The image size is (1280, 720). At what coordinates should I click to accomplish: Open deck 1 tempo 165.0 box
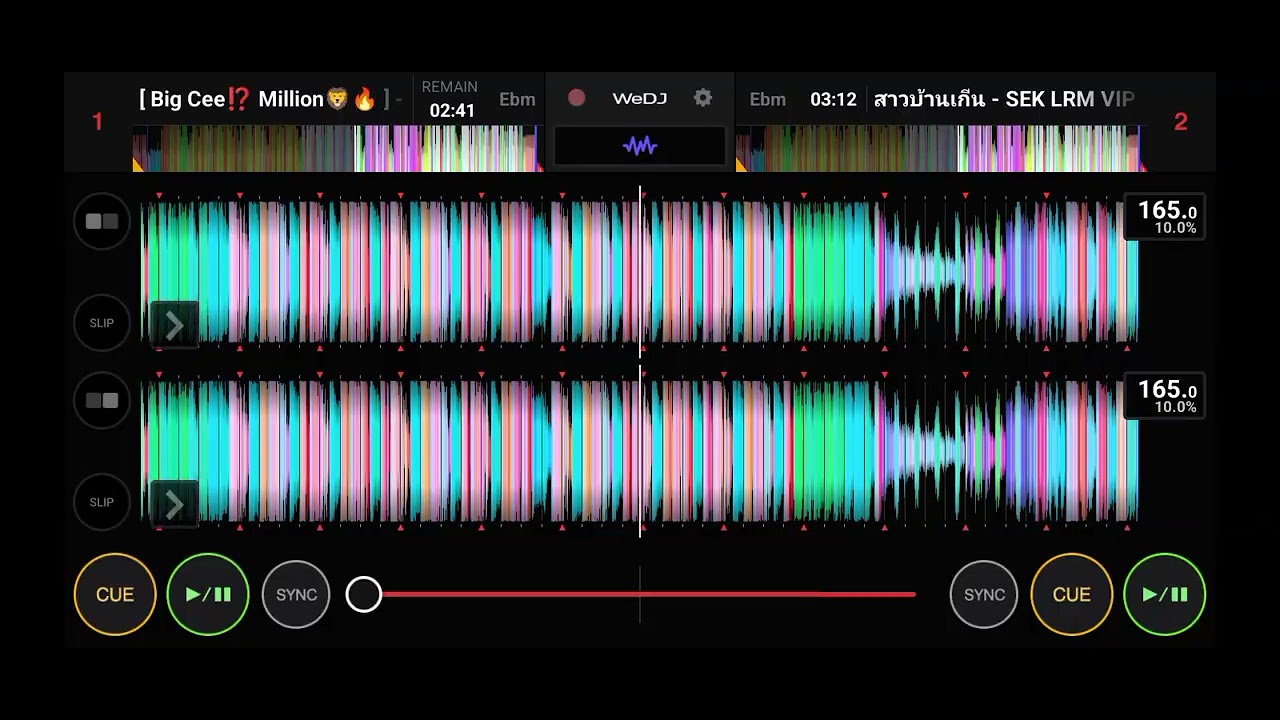point(1165,217)
